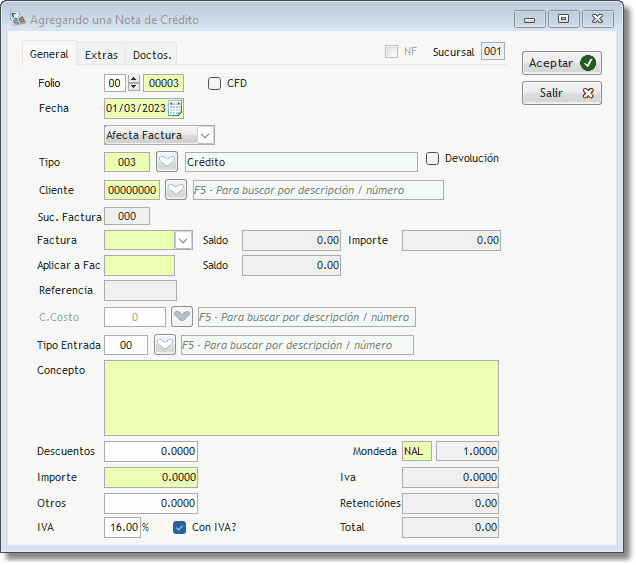Expand the Factura combo box arrow

(183, 241)
